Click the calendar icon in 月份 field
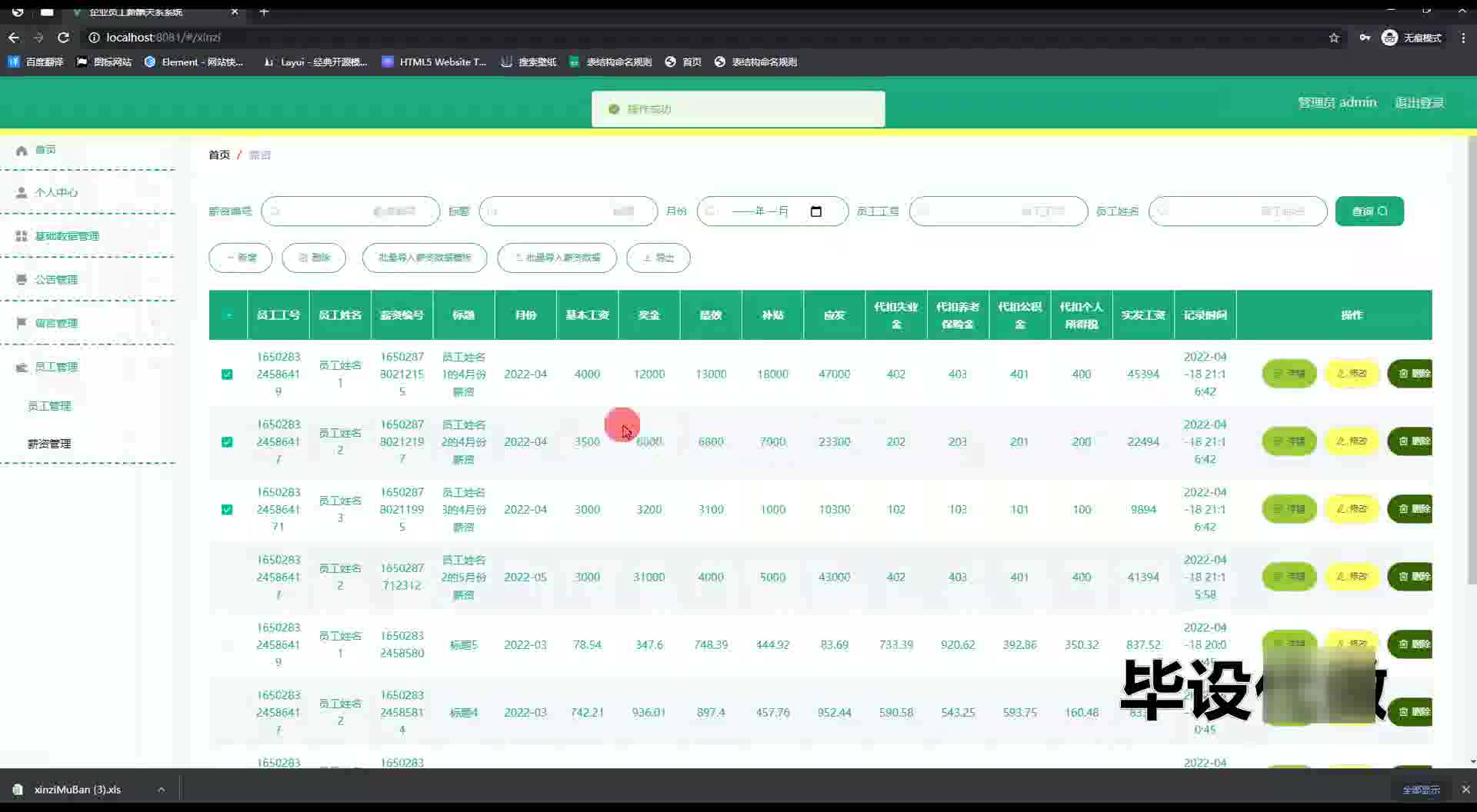Image resolution: width=1477 pixels, height=812 pixels. 816,211
